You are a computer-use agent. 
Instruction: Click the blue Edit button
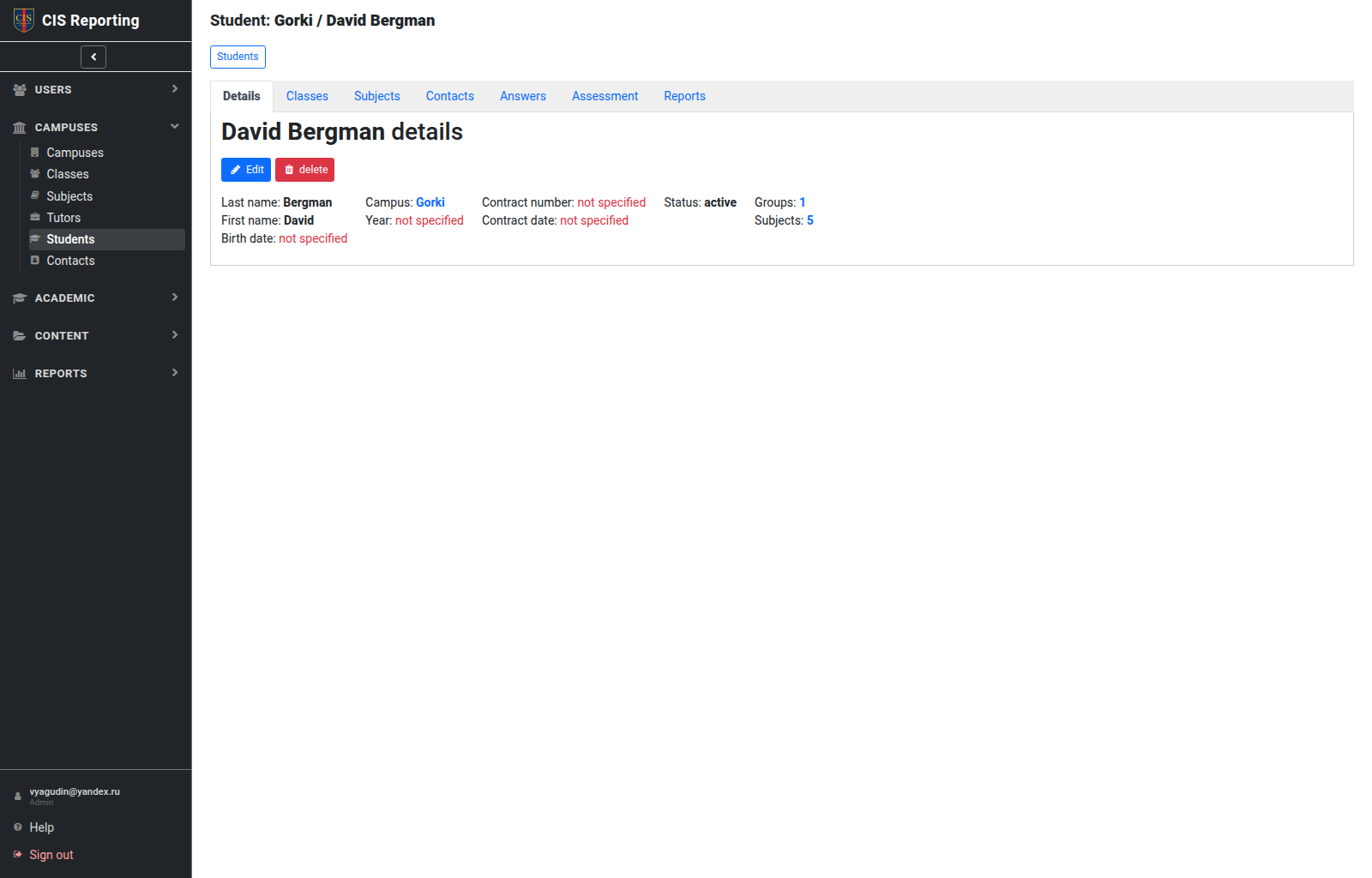[246, 170]
